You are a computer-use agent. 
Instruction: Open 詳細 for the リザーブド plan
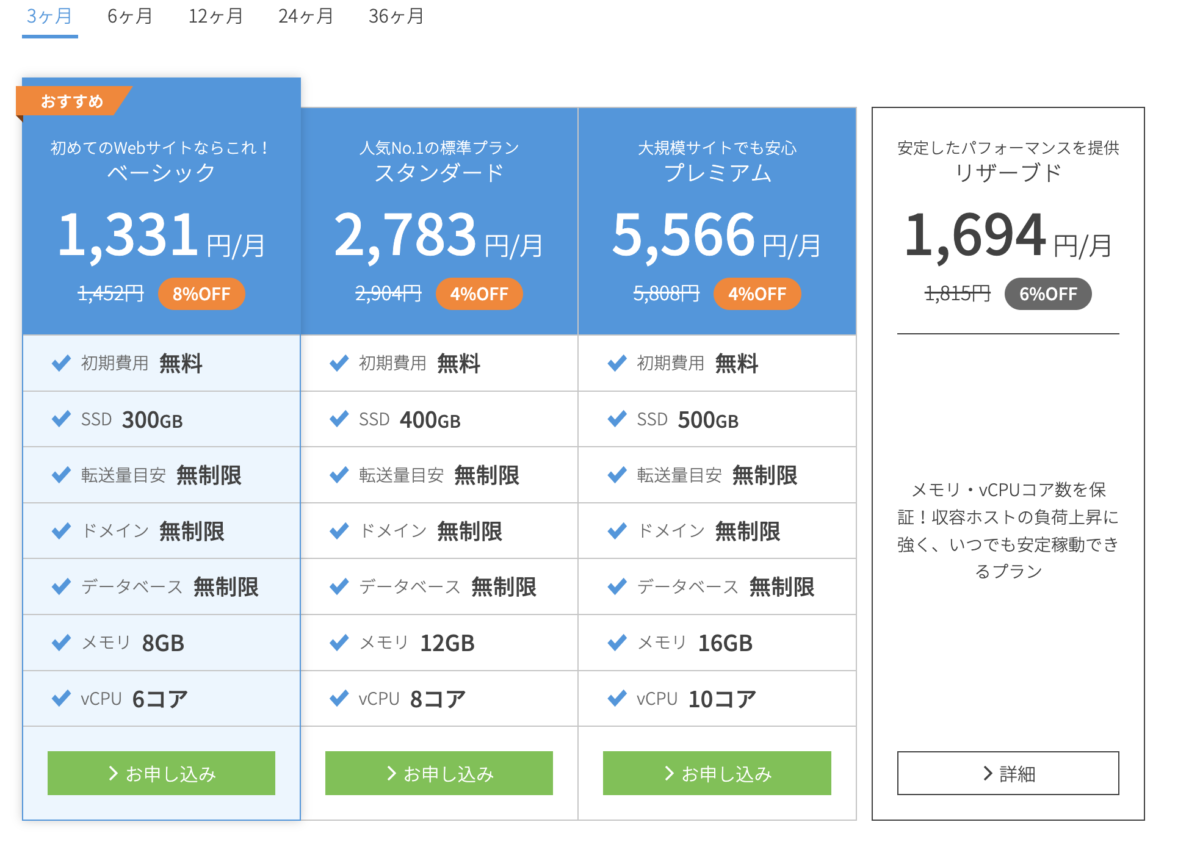coord(1008,773)
